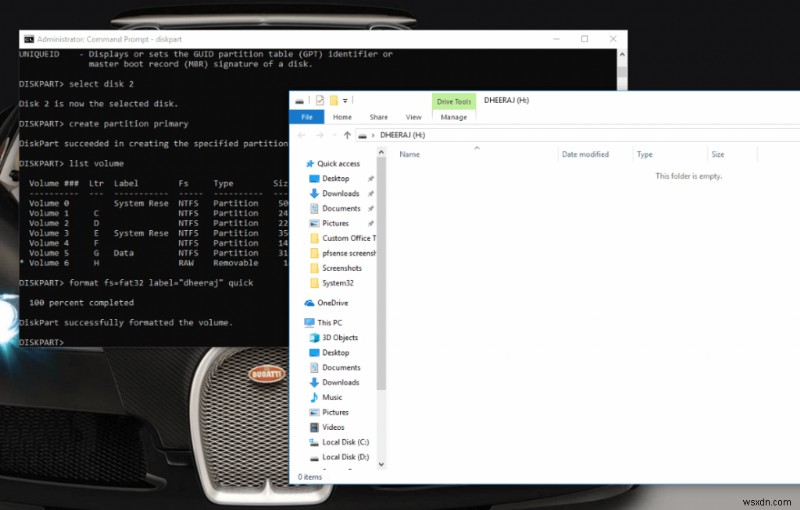This screenshot has height=510, width=800.
Task: Open the Manage ribbon tab
Action: click(x=454, y=117)
